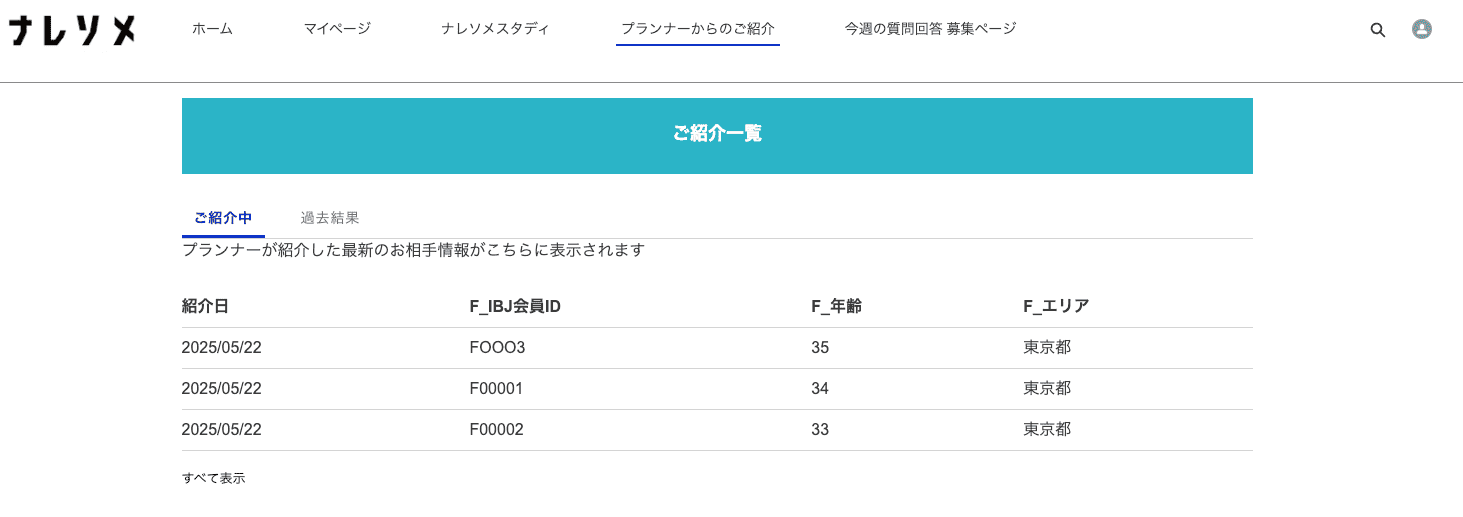Click the ナレソメ logo
This screenshot has width=1463, height=517.
tap(73, 30)
